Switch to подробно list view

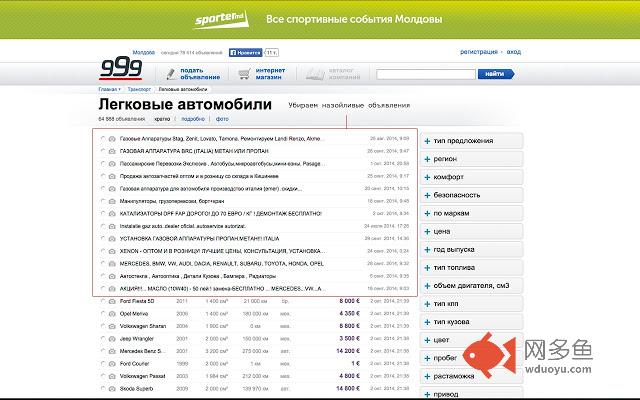click(x=193, y=119)
